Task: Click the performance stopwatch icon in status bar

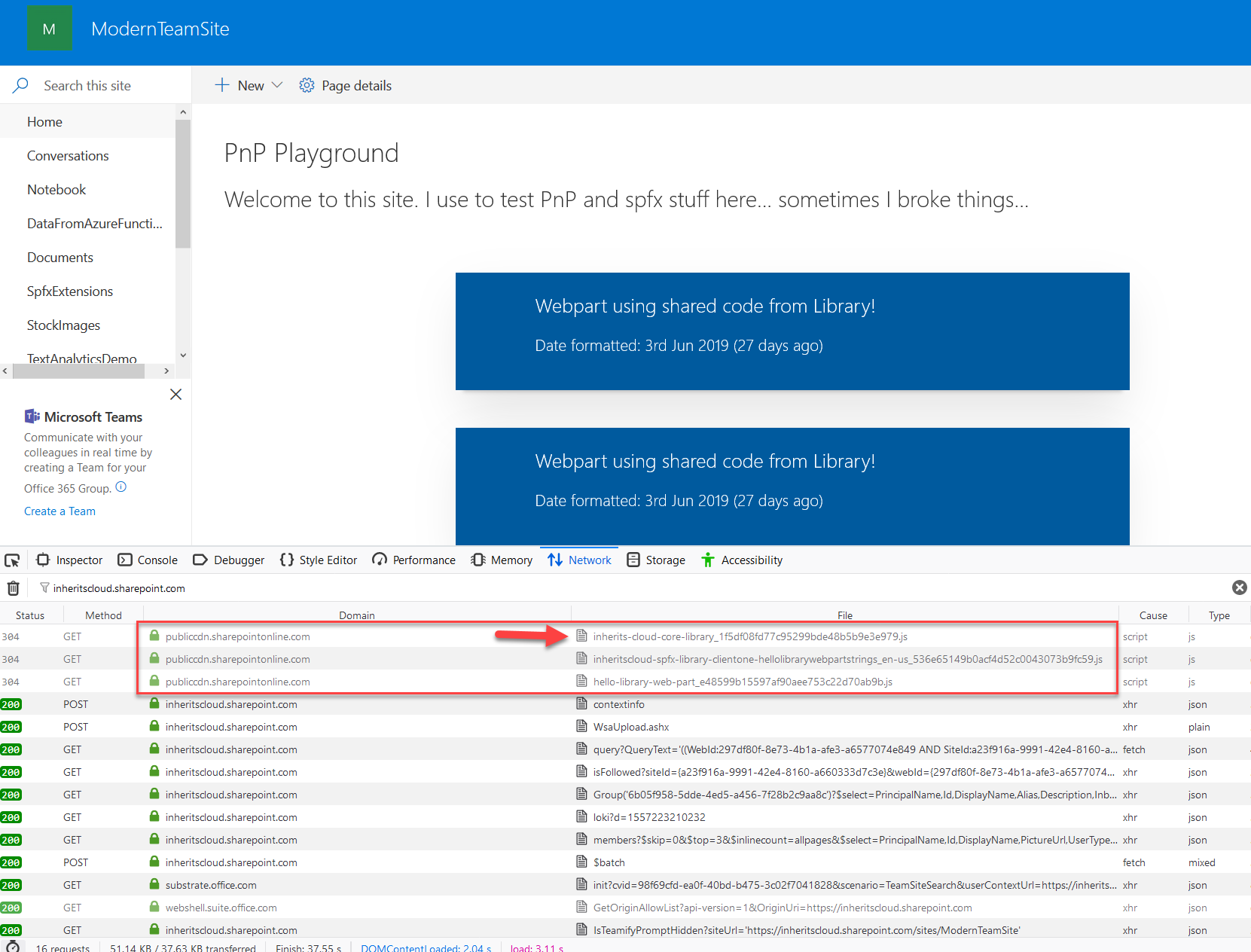Action: pyautogui.click(x=13, y=946)
